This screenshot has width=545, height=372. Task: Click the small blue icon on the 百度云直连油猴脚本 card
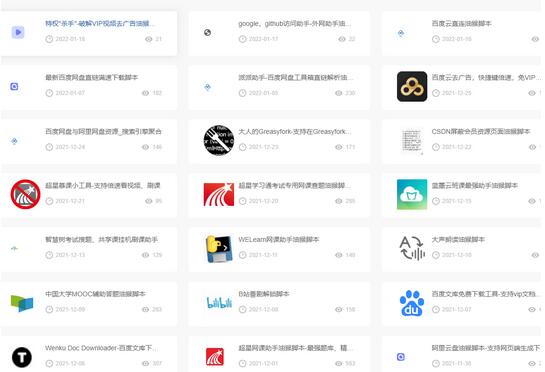pos(401,33)
